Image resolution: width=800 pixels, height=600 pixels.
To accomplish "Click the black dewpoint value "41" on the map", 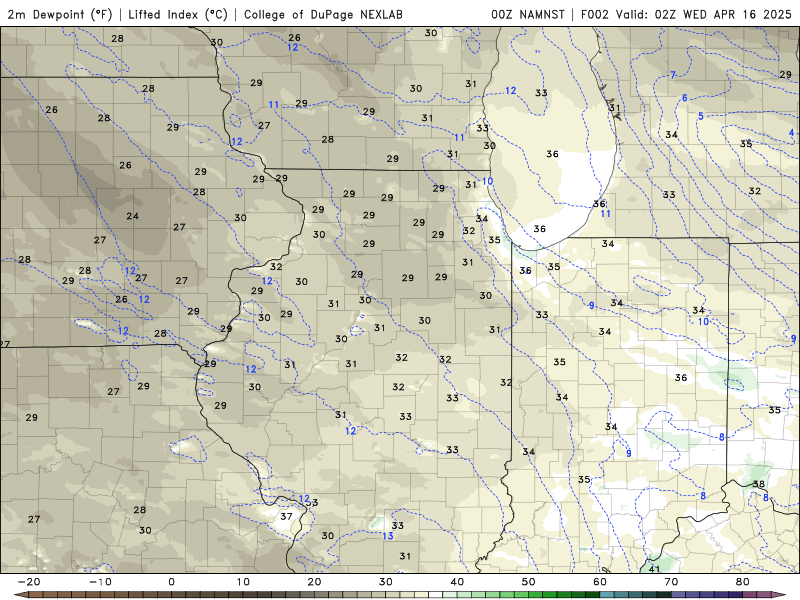I will [654, 569].
